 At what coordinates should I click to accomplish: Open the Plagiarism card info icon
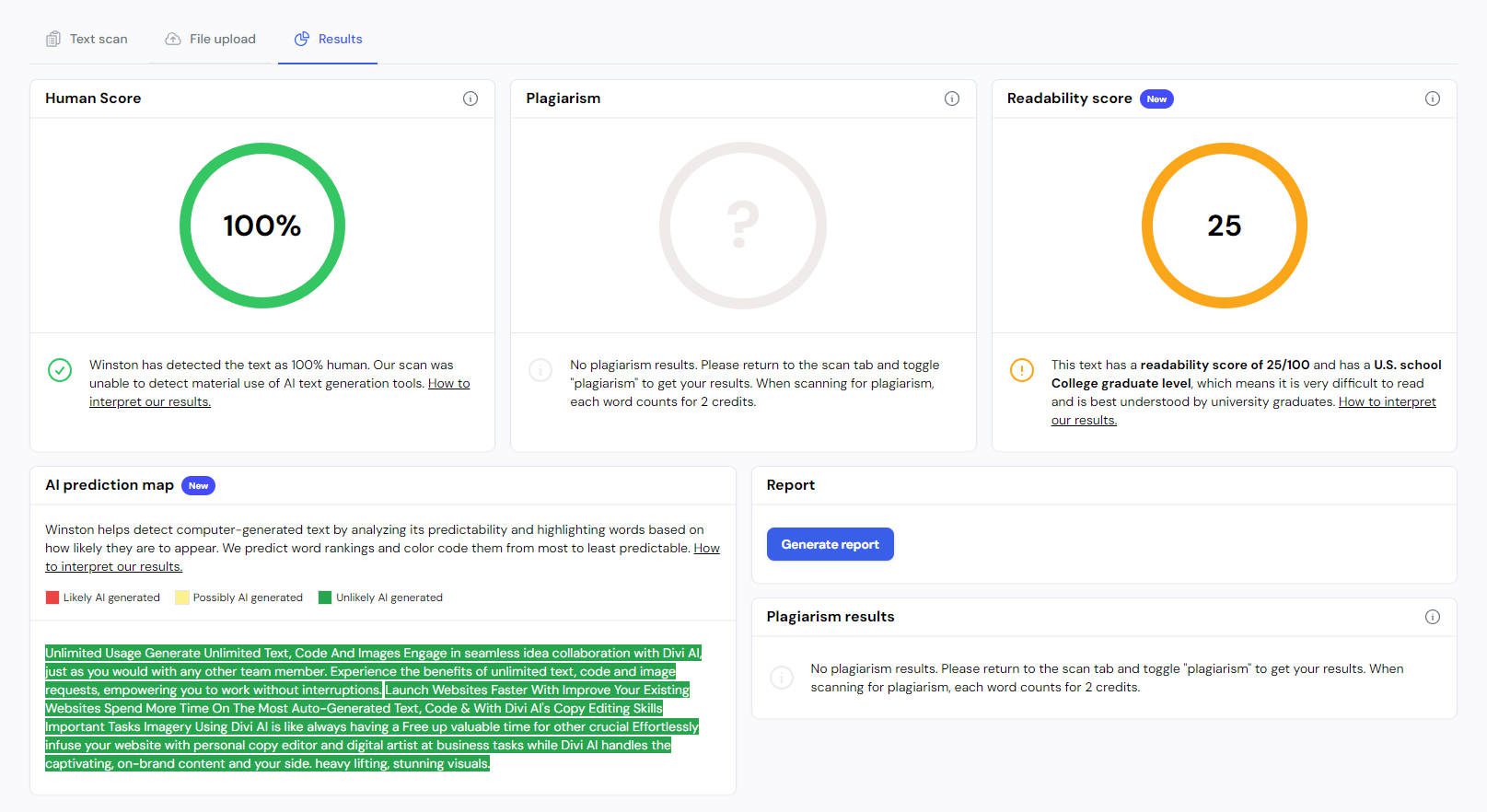952,99
